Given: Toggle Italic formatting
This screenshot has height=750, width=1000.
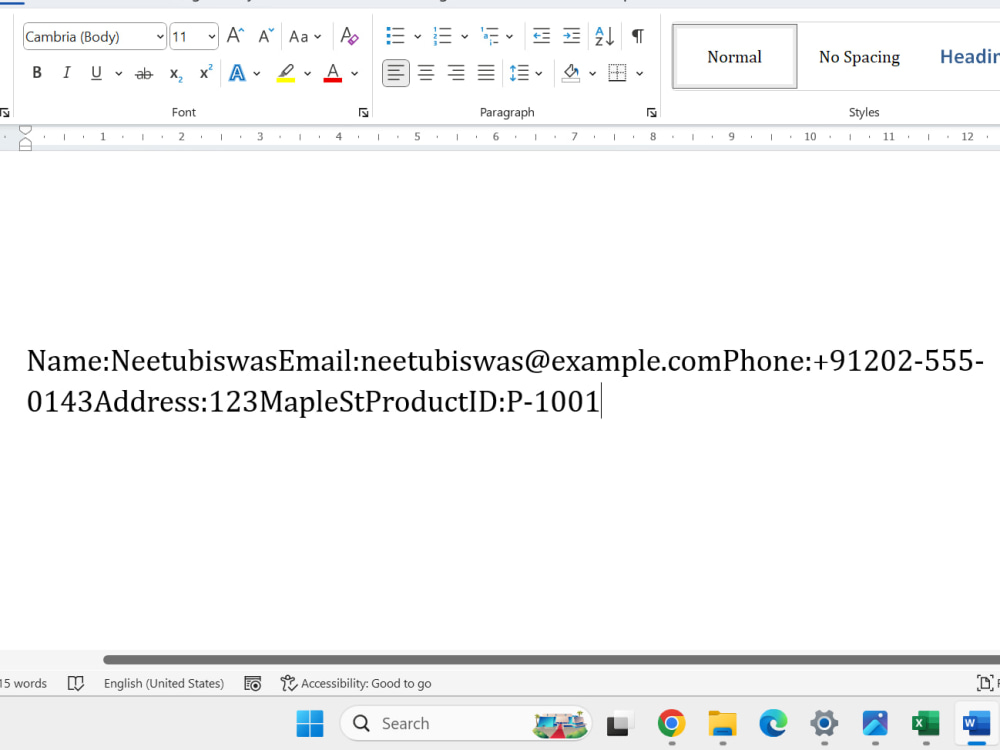Looking at the screenshot, I should [66, 73].
